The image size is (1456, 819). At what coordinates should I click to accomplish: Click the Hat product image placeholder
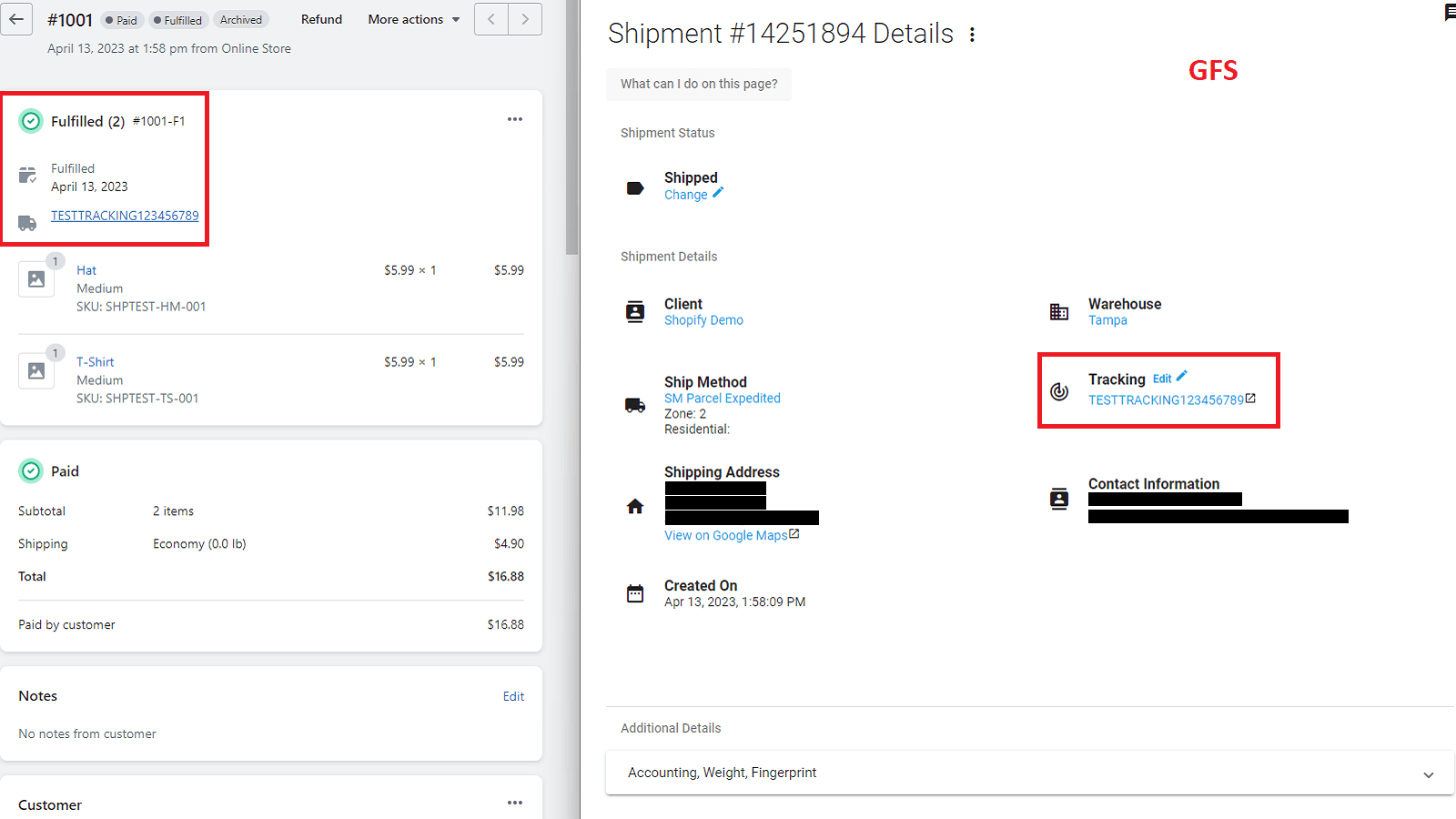click(36, 279)
